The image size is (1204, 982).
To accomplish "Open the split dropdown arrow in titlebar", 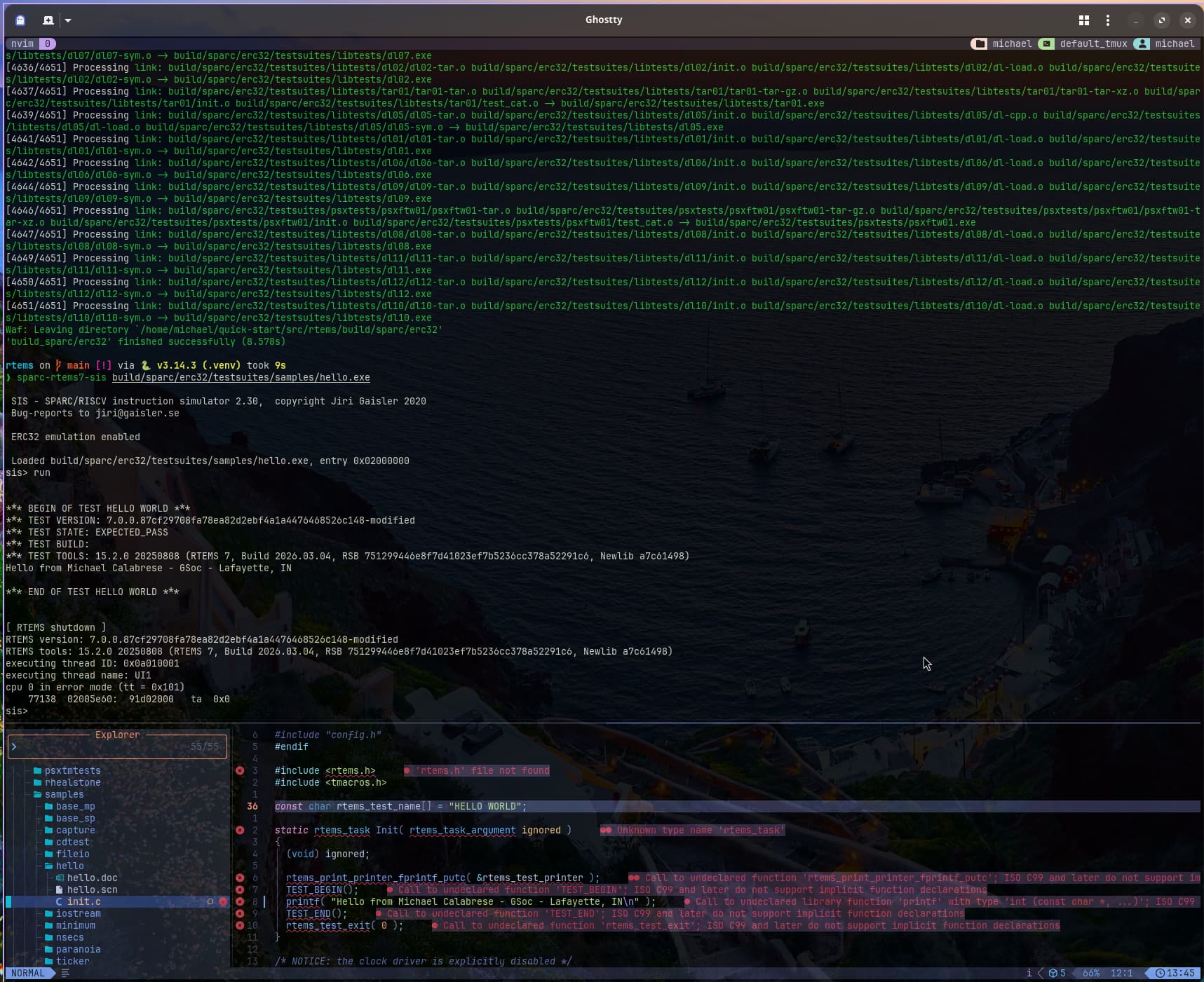I will coord(68,20).
